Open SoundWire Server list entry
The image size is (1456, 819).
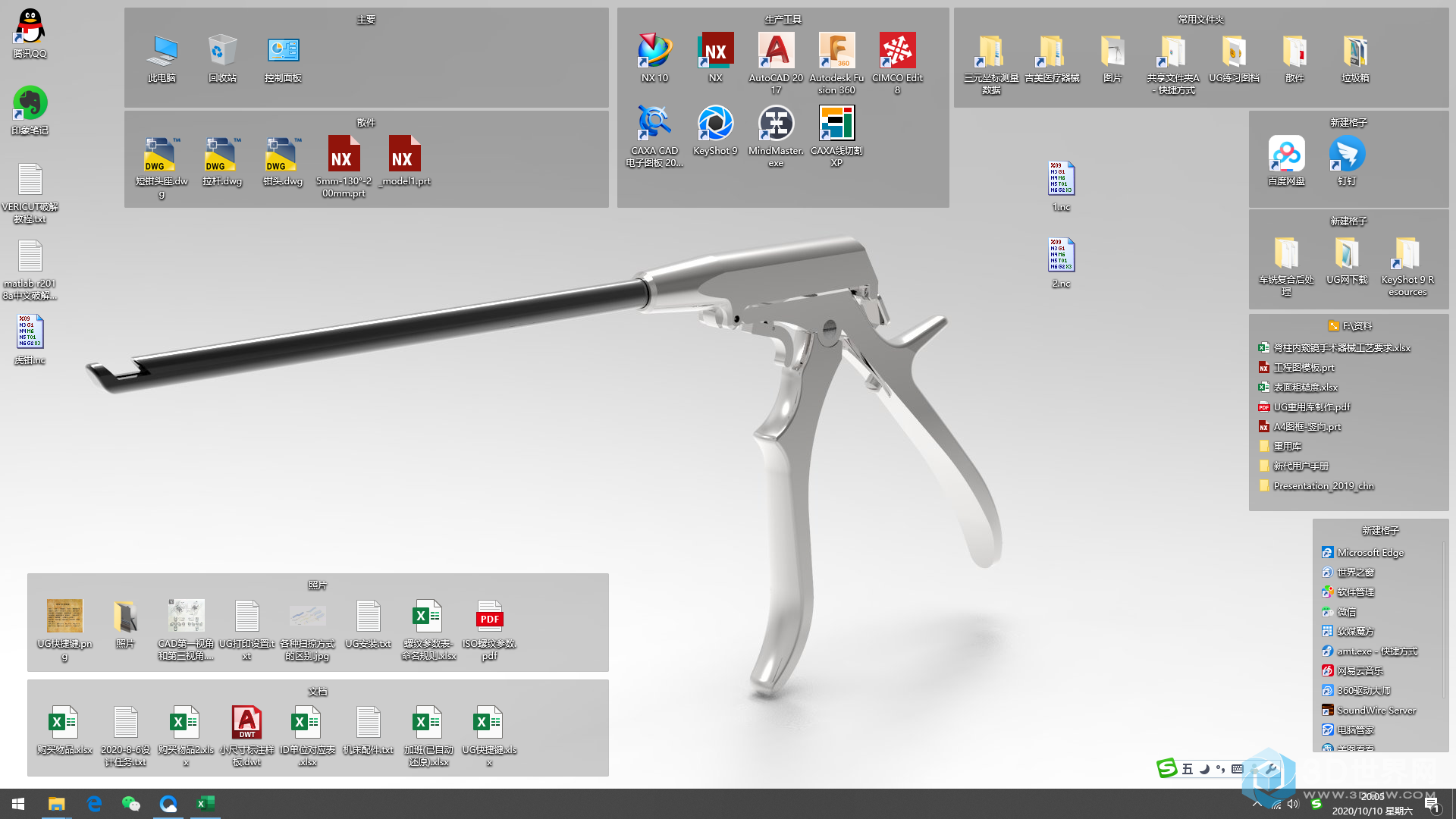[x=1369, y=711]
